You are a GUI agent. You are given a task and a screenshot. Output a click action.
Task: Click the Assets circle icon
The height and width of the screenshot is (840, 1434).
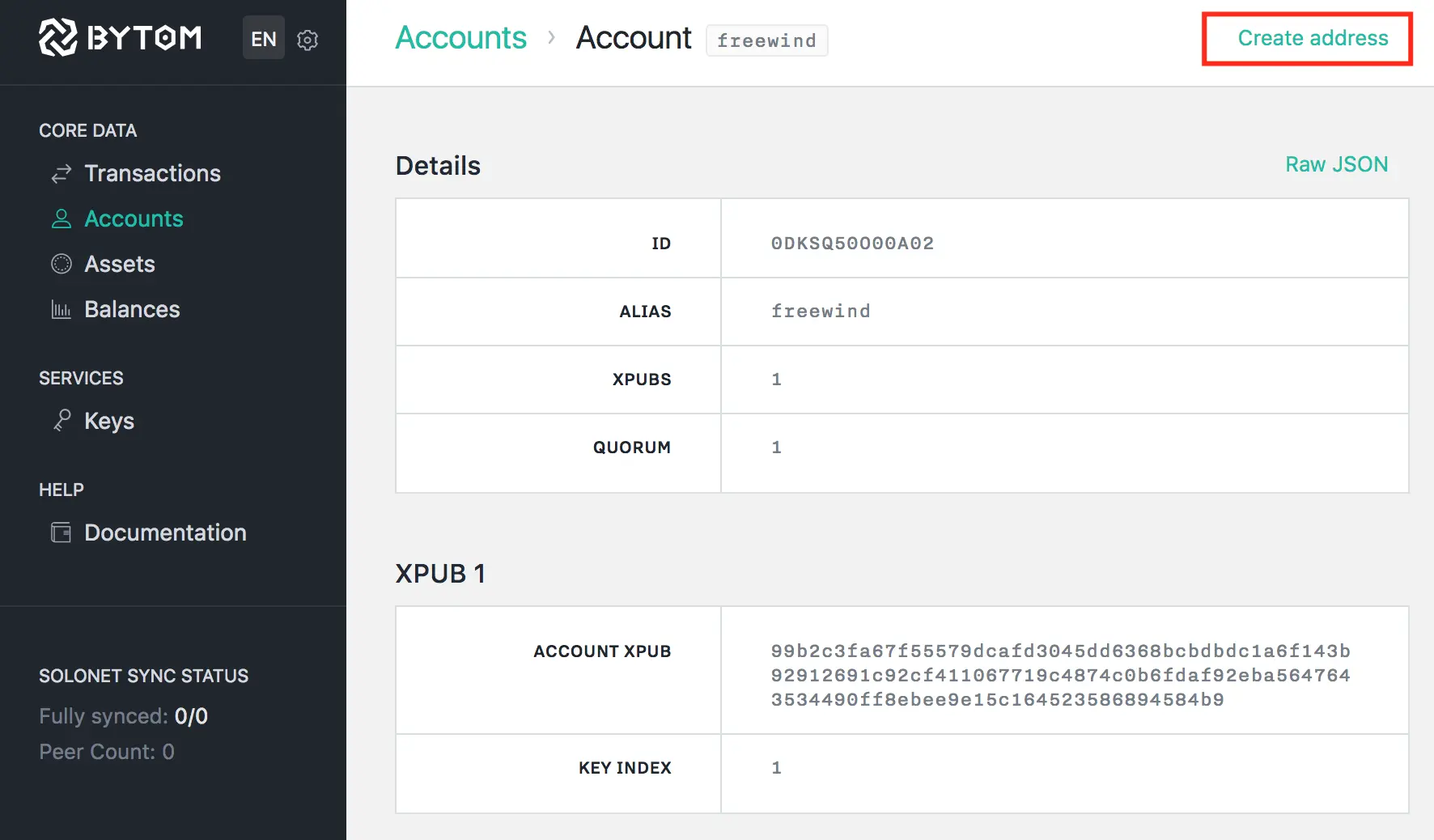coord(62,264)
